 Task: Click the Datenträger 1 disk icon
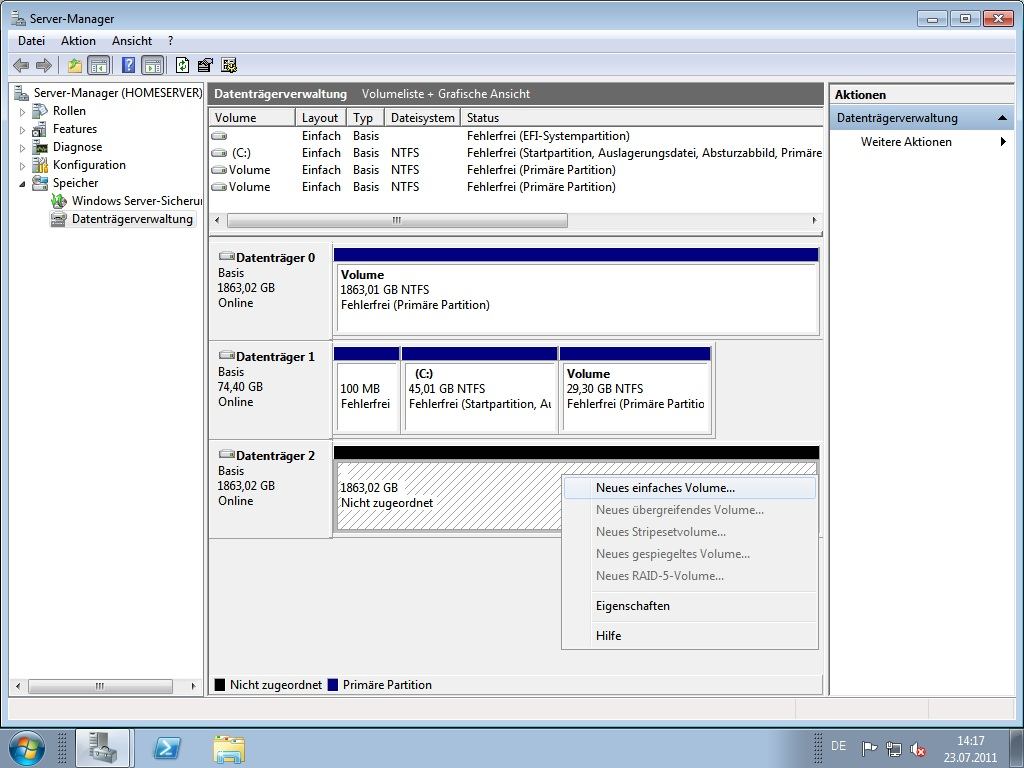226,355
